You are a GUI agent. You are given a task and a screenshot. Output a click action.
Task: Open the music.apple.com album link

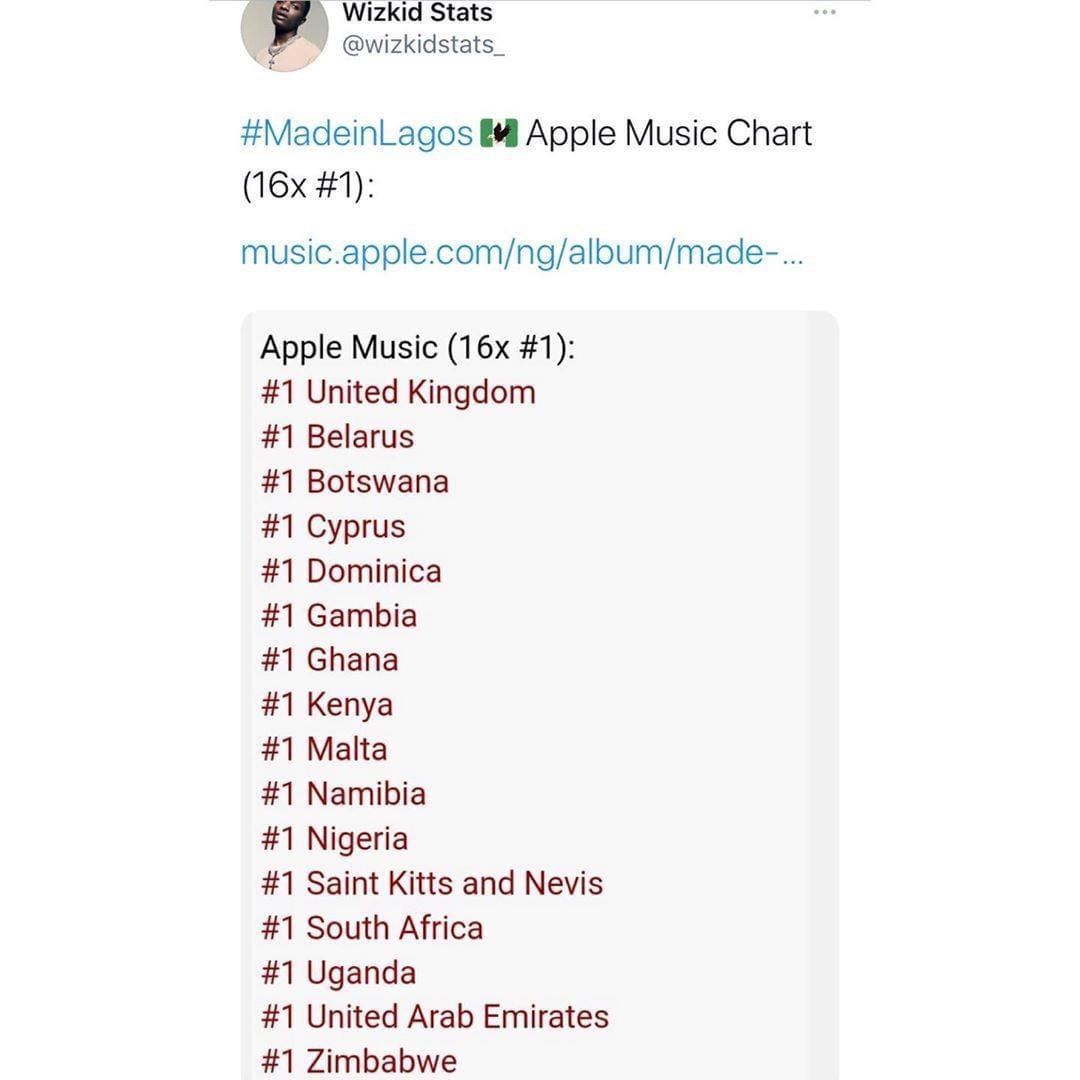[521, 252]
